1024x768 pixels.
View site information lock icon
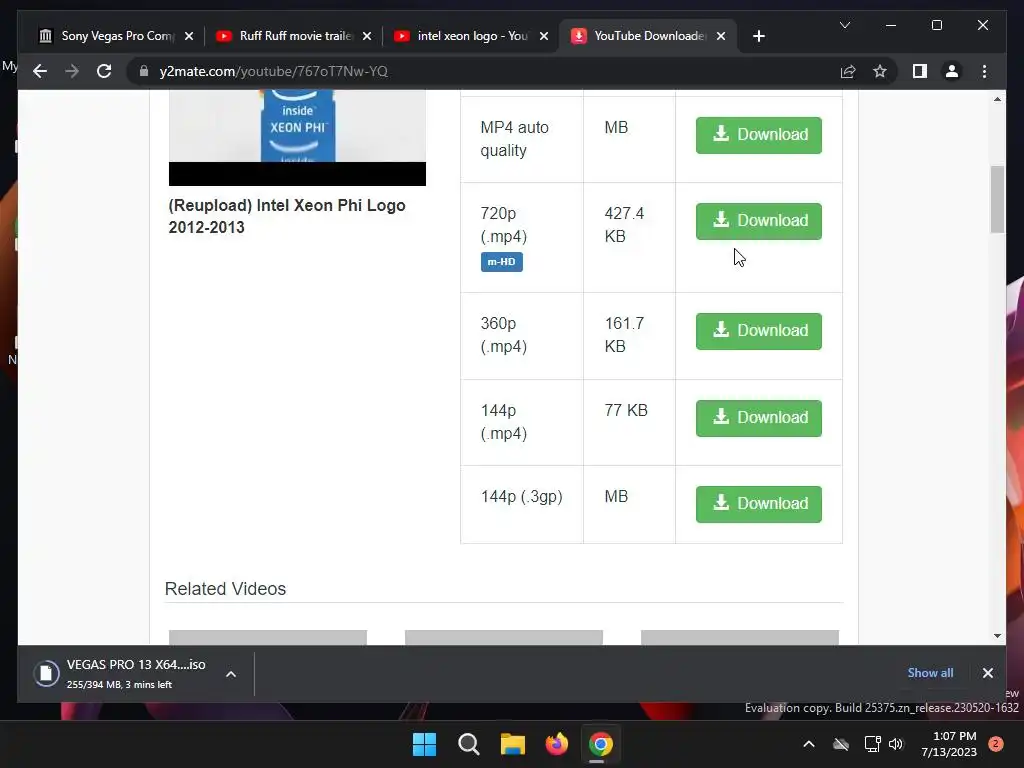pyautogui.click(x=144, y=71)
